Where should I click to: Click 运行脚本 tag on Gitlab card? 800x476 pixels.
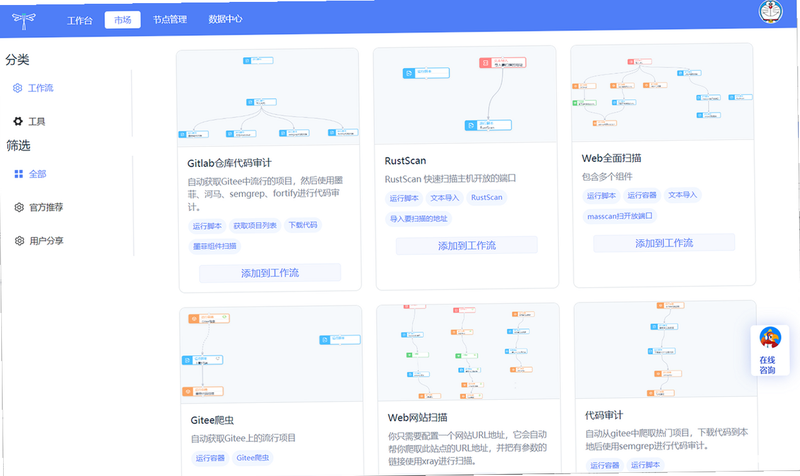(207, 226)
